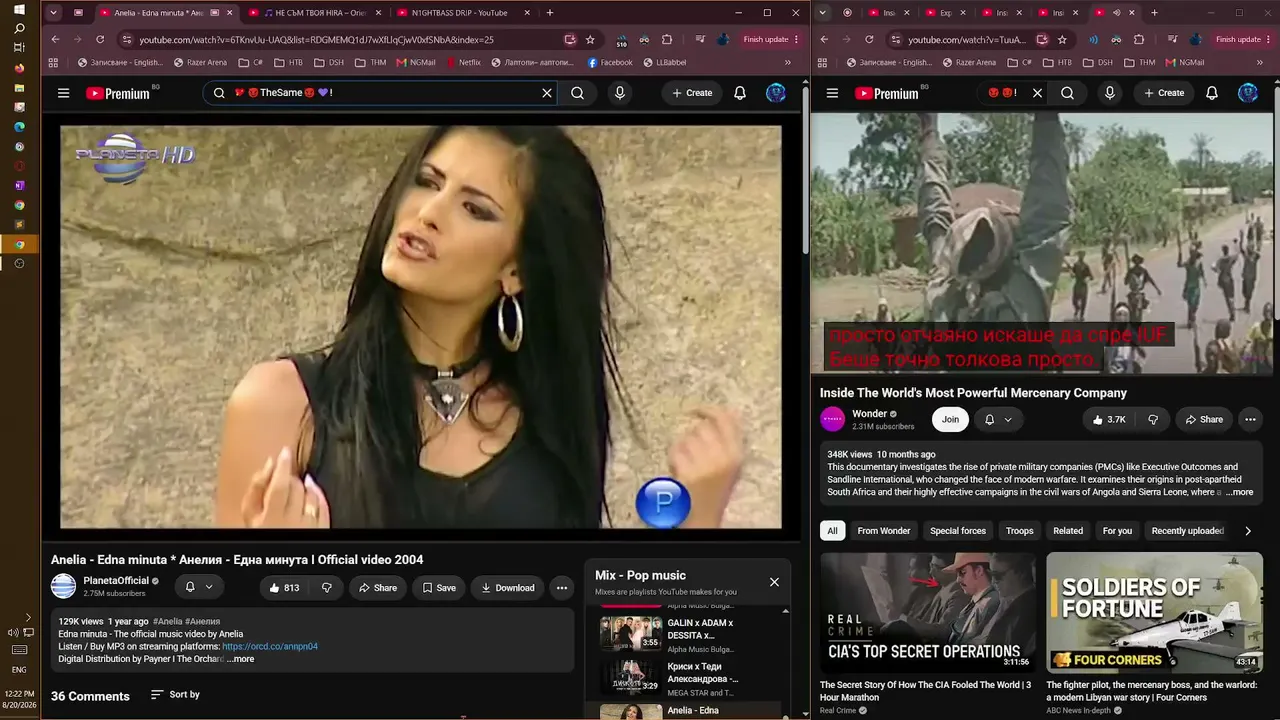
Task: Open CIA's Top Secret Operations video thumbnail
Action: (929, 612)
